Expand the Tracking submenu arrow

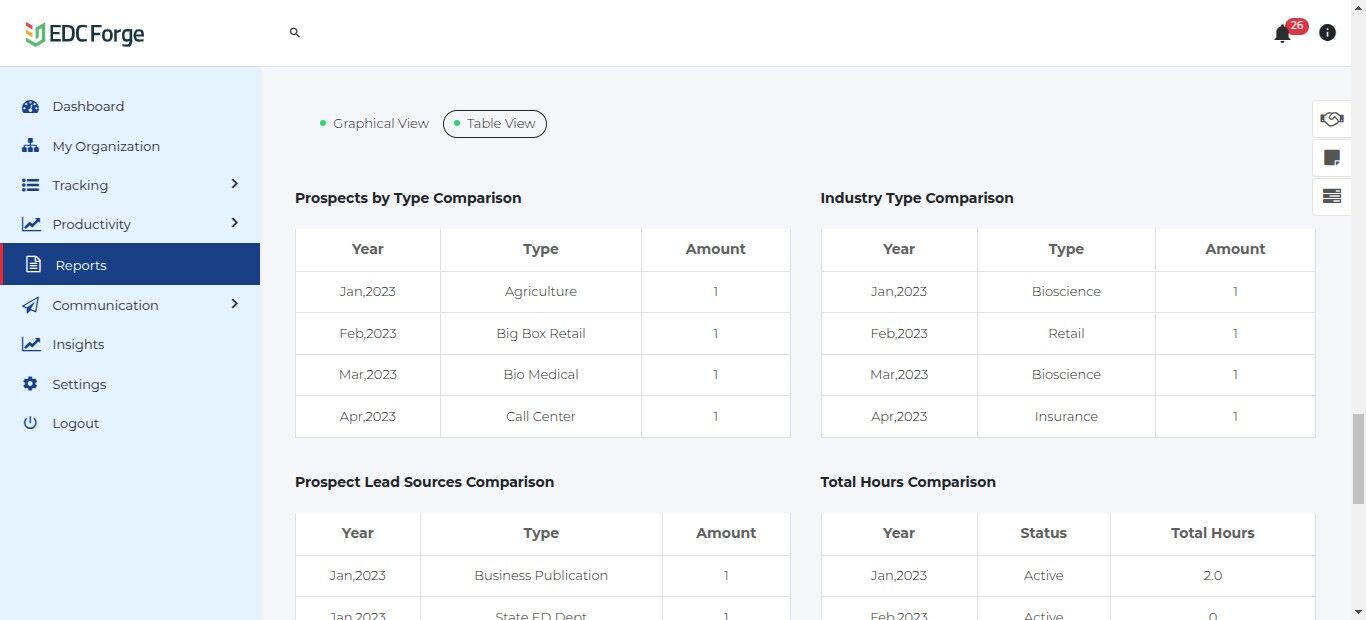(234, 184)
